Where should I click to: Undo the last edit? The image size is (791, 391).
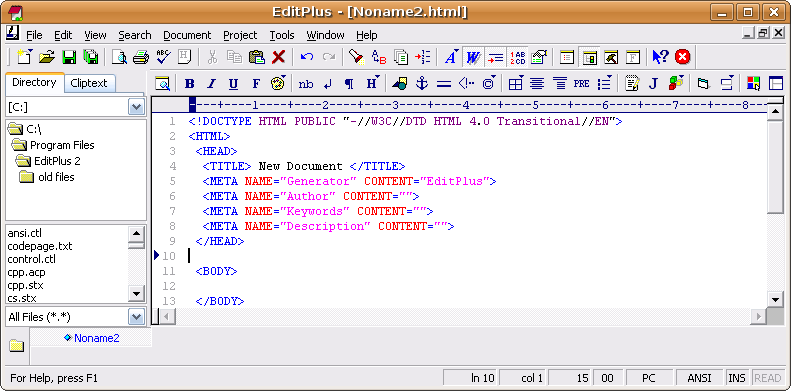307,57
